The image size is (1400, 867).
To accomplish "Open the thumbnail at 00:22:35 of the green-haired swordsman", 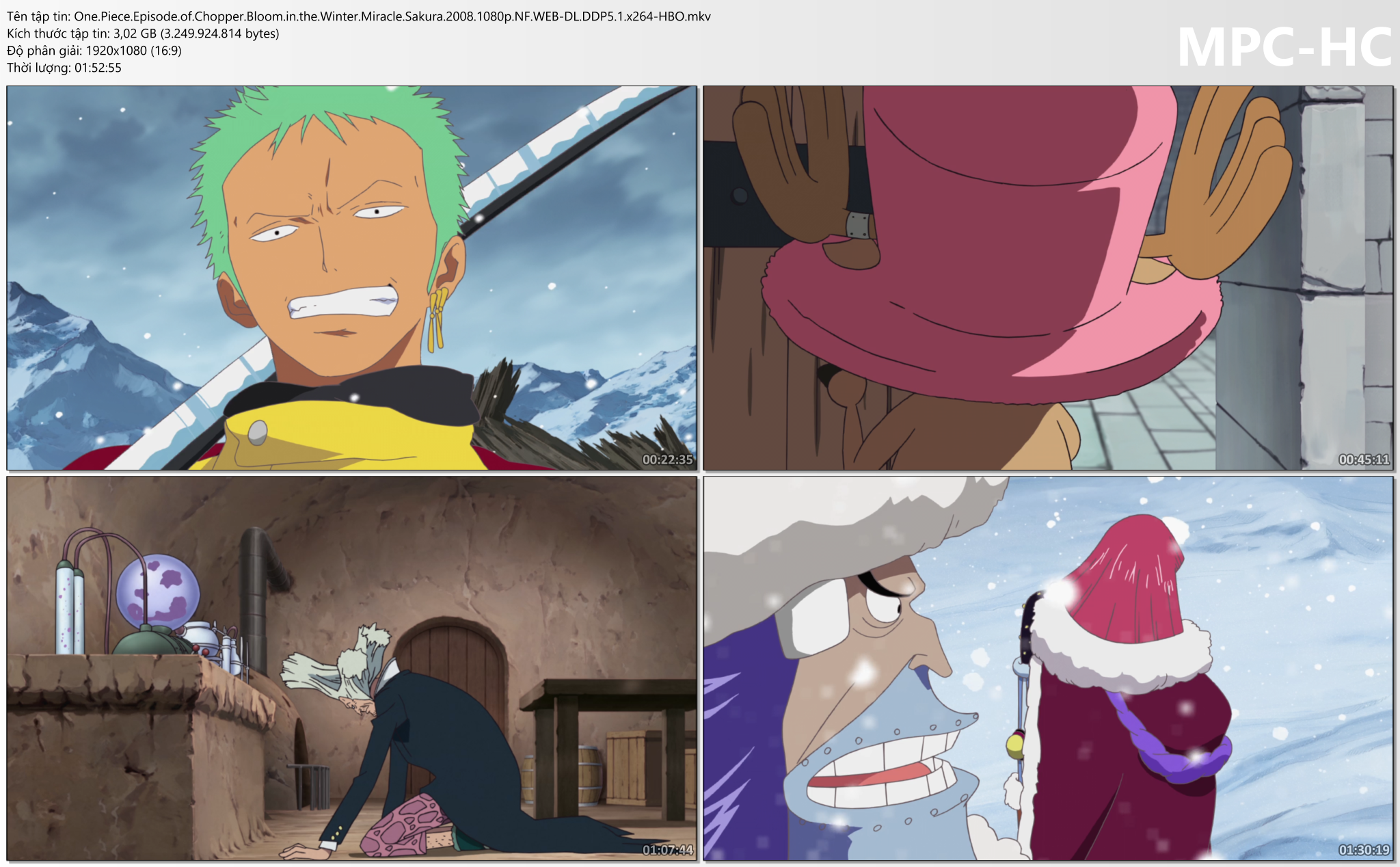I will coord(352,278).
